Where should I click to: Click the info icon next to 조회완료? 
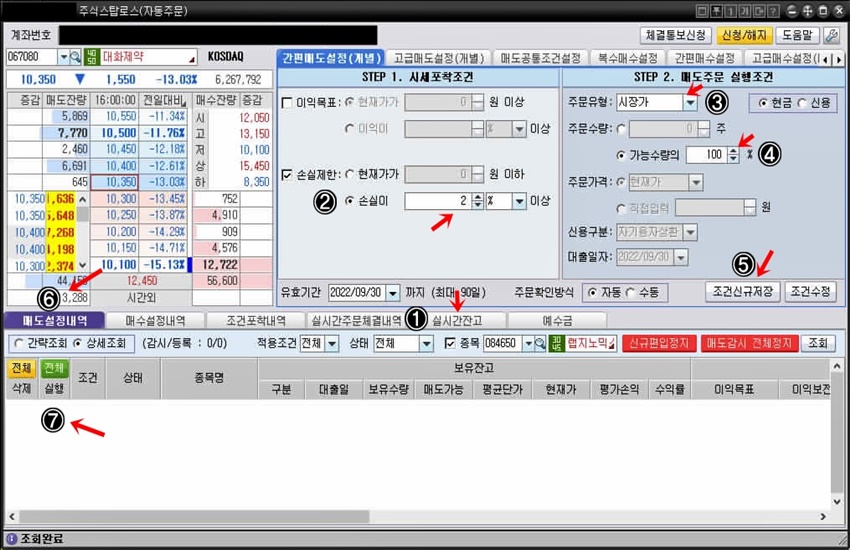click(x=11, y=539)
